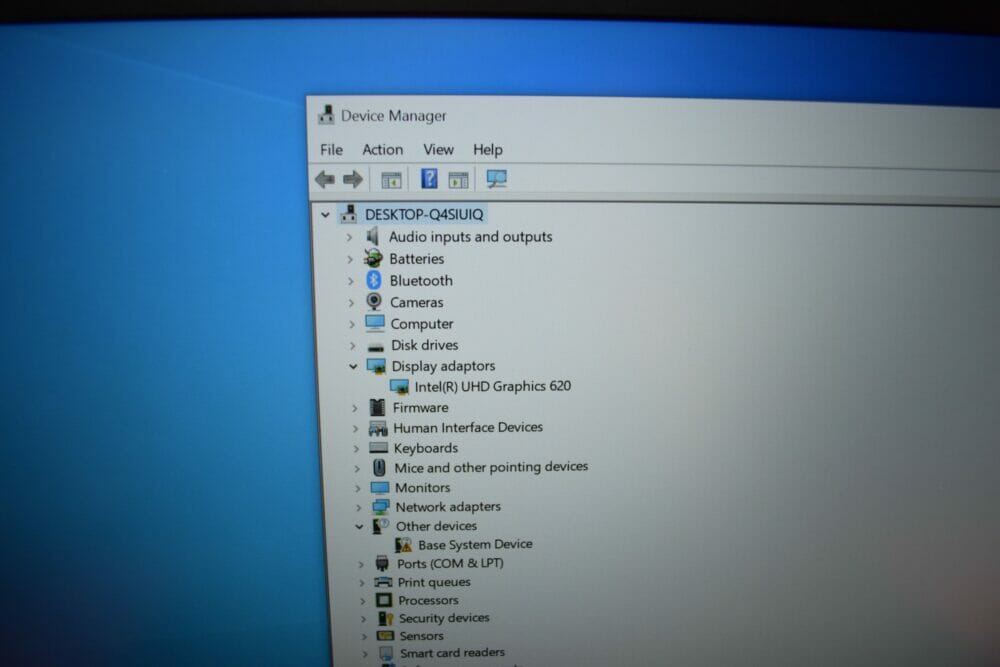Click the warning icon of Base System Device
This screenshot has width=1000, height=667.
pyautogui.click(x=403, y=545)
